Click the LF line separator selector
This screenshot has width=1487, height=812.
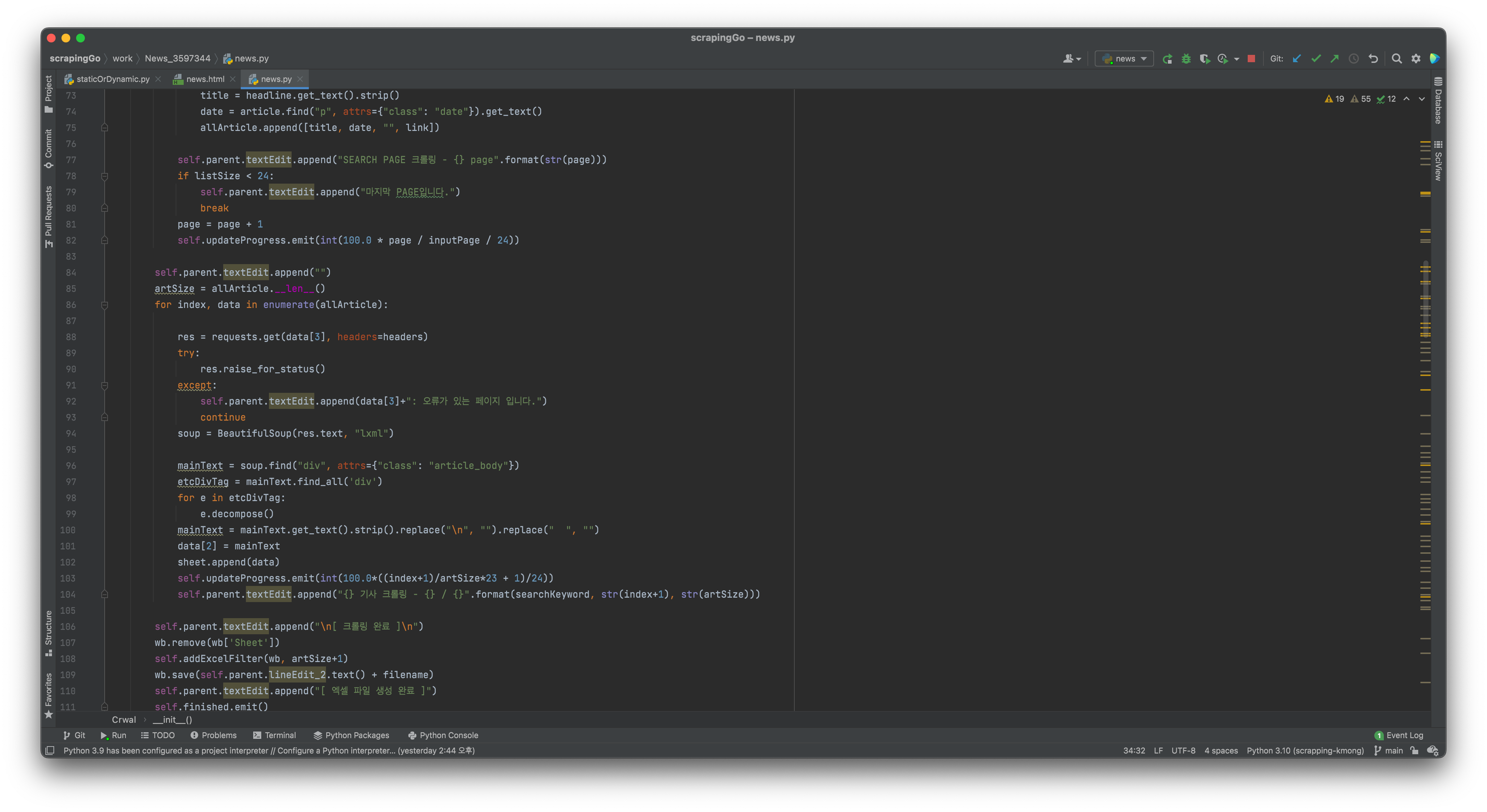[x=1158, y=750]
